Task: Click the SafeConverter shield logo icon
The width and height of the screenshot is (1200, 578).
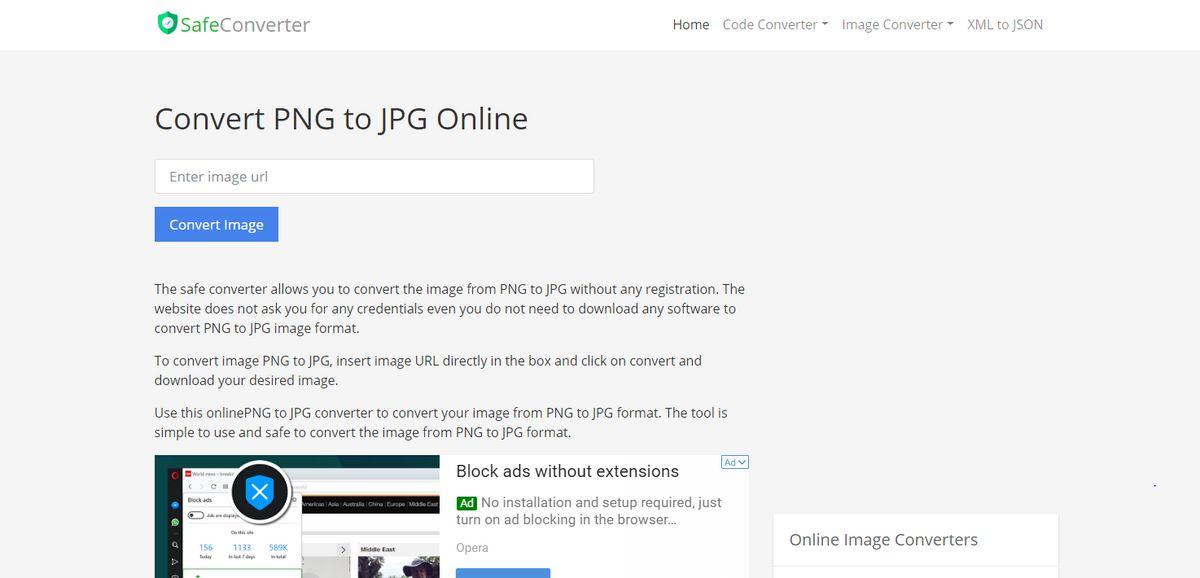Action: pos(167,24)
